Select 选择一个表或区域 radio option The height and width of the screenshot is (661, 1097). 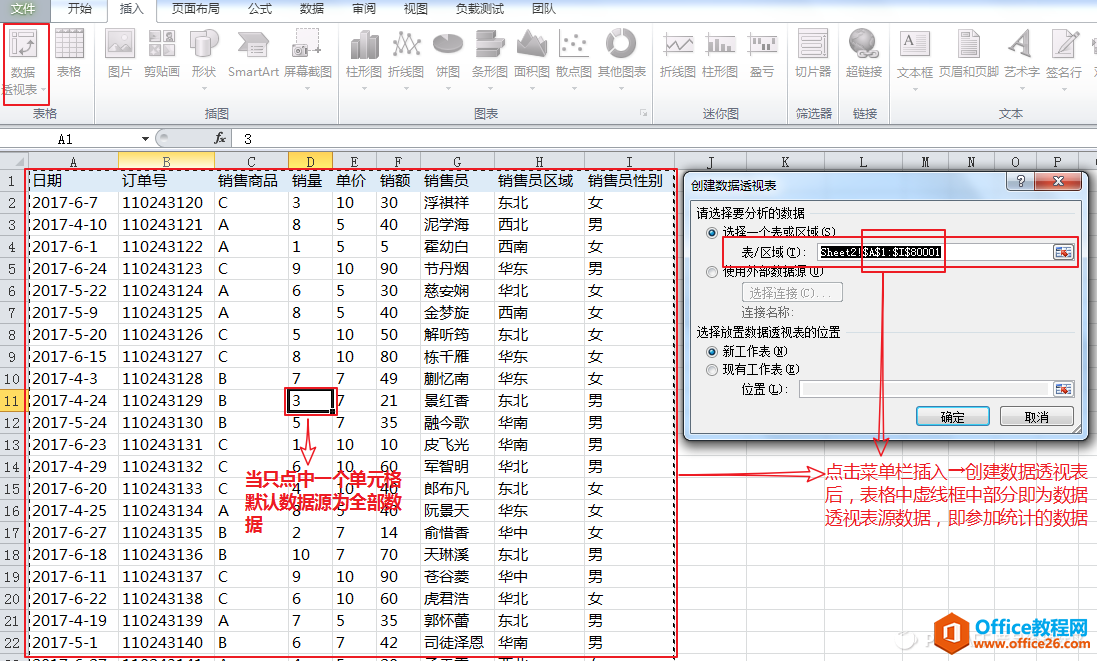(712, 232)
